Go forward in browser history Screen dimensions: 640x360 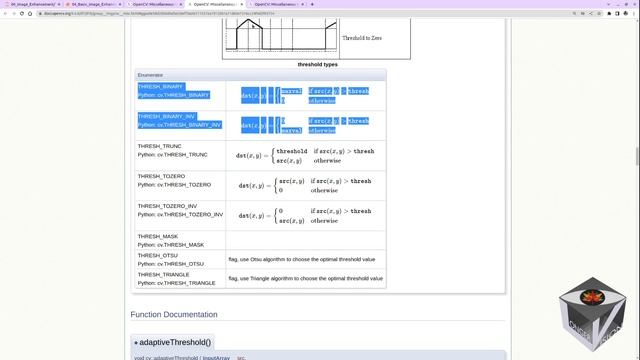(13, 13)
